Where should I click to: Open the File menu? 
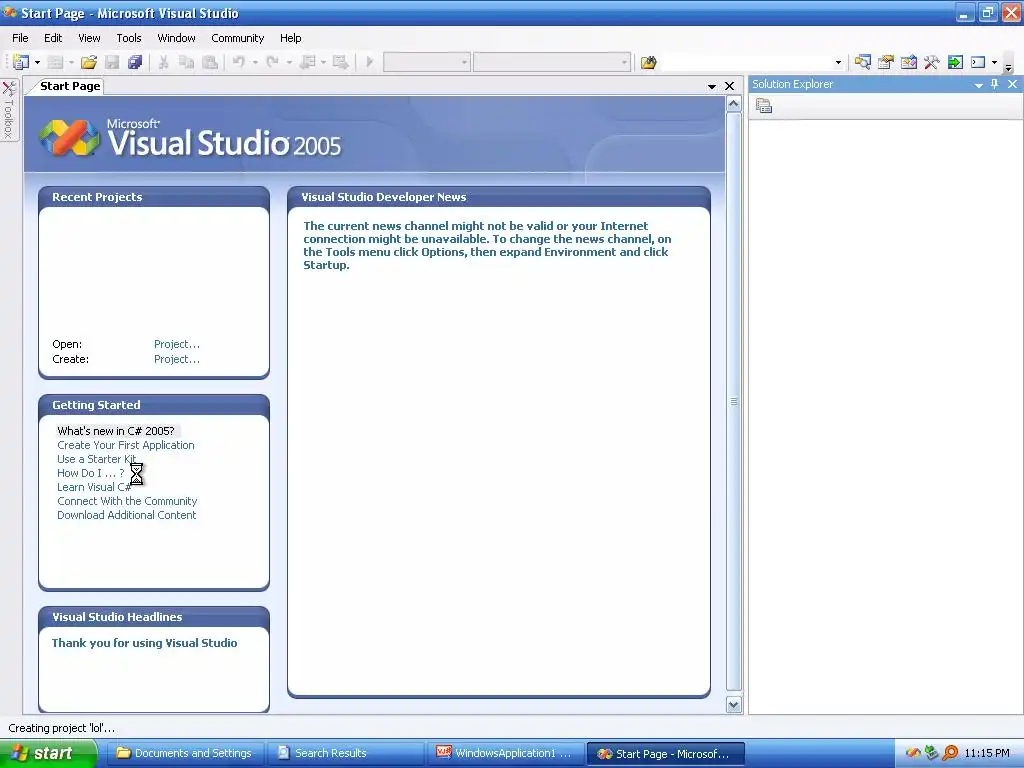pos(20,38)
